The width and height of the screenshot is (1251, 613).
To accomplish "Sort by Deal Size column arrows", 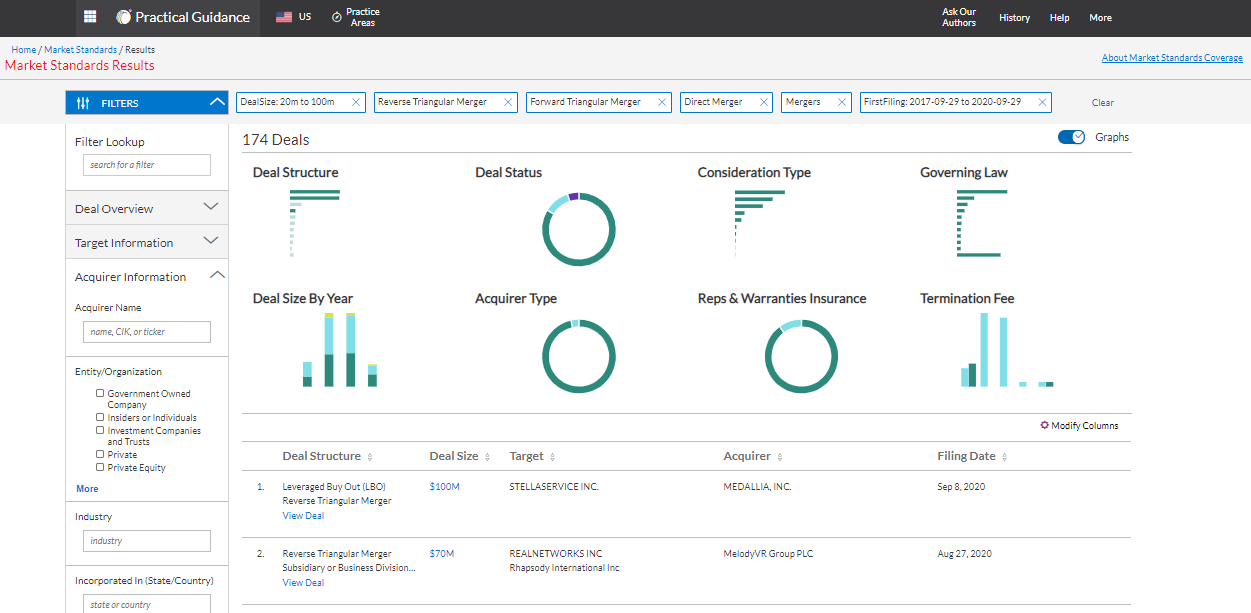I will (x=488, y=457).
